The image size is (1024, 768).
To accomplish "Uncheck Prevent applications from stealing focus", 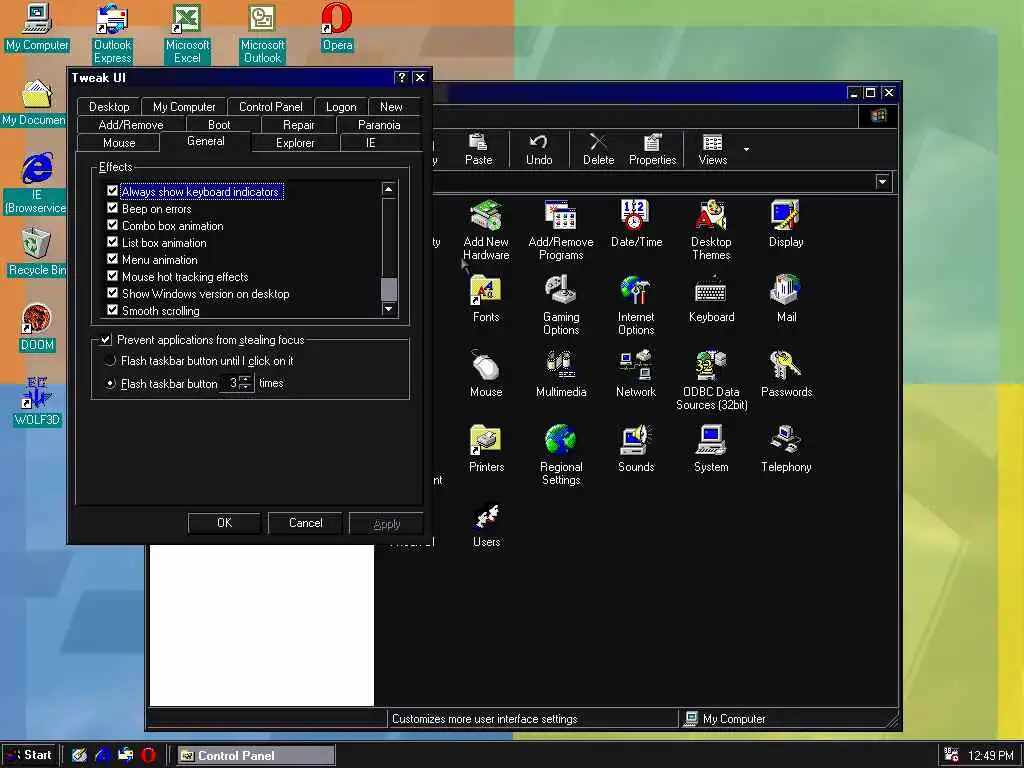I will (x=106, y=340).
